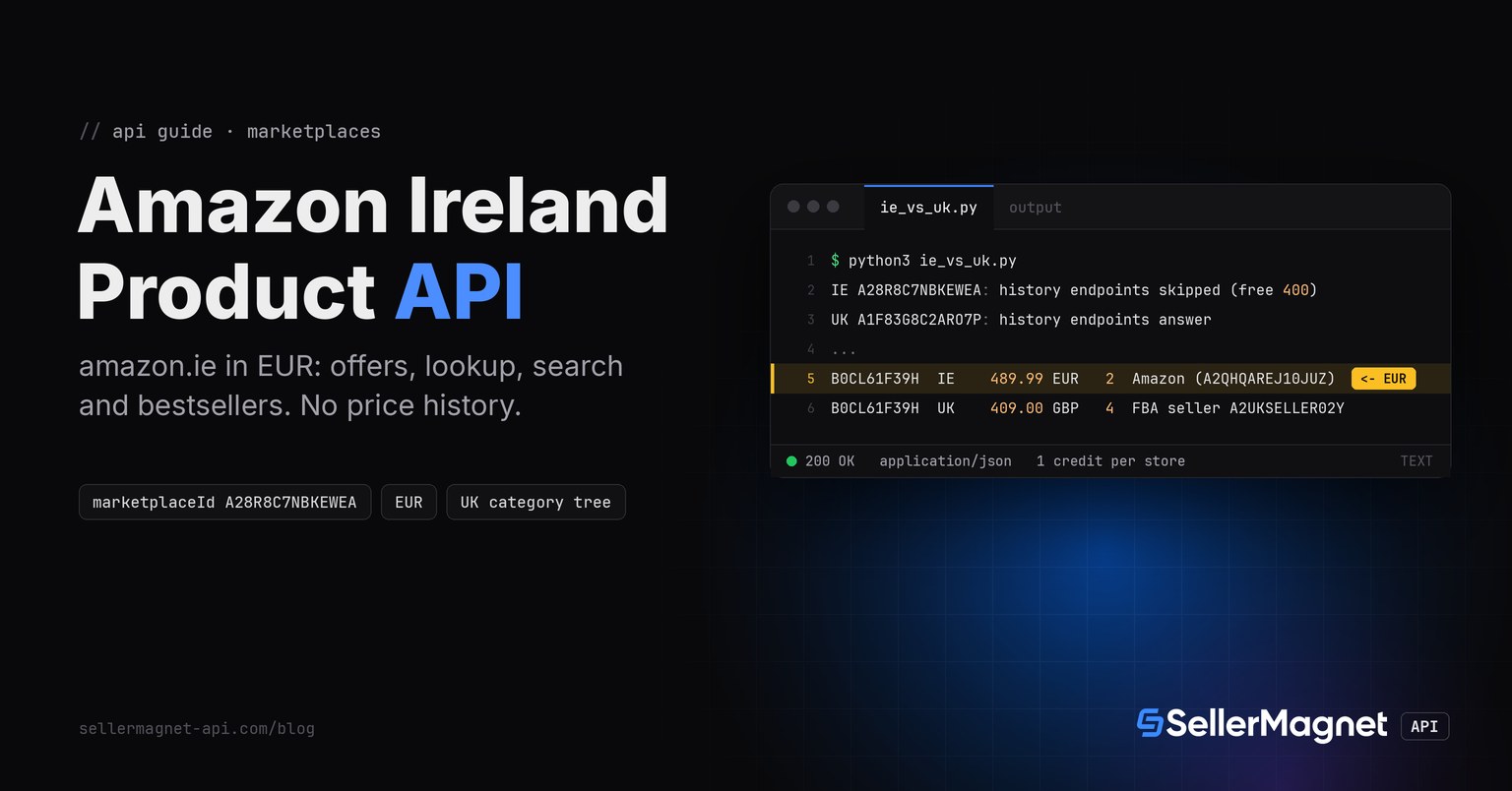Viewport: 1512px width, 791px height.
Task: Click GBP in the UK row
Action: click(1065, 408)
